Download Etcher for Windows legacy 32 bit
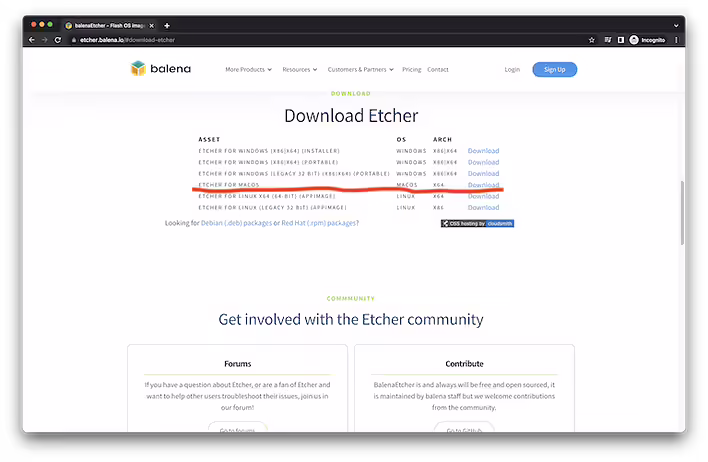Screen dimensions: 708x462 pos(483,173)
